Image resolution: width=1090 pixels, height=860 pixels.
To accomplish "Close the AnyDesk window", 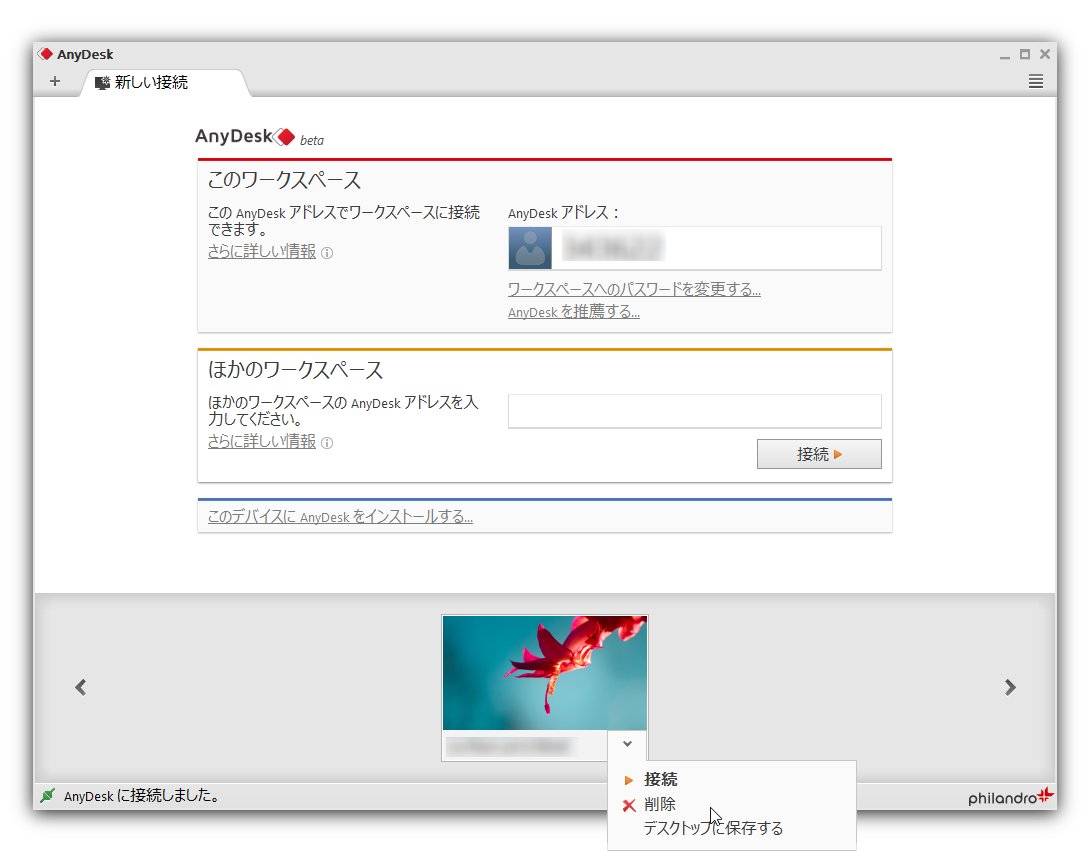I will click(1045, 54).
